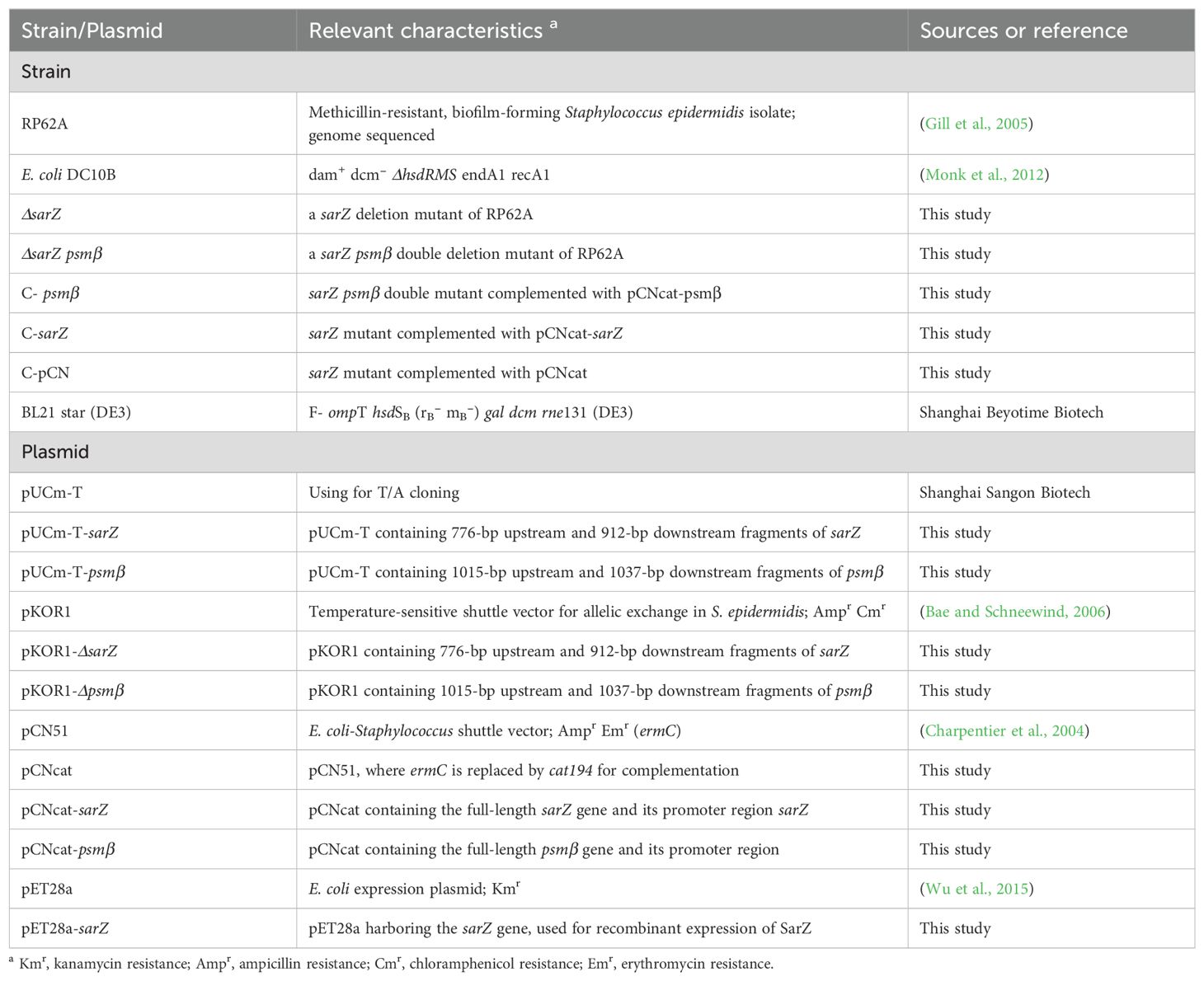Image resolution: width=1204 pixels, height=981 pixels.
Task: Follow the Bae and Schneewind, 2006 link
Action: coord(1015,612)
